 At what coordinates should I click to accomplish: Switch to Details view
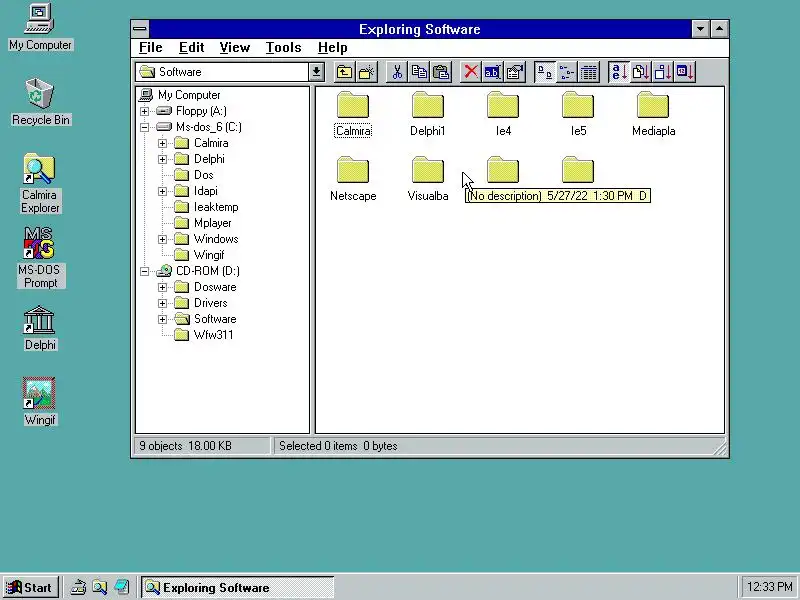coord(589,72)
